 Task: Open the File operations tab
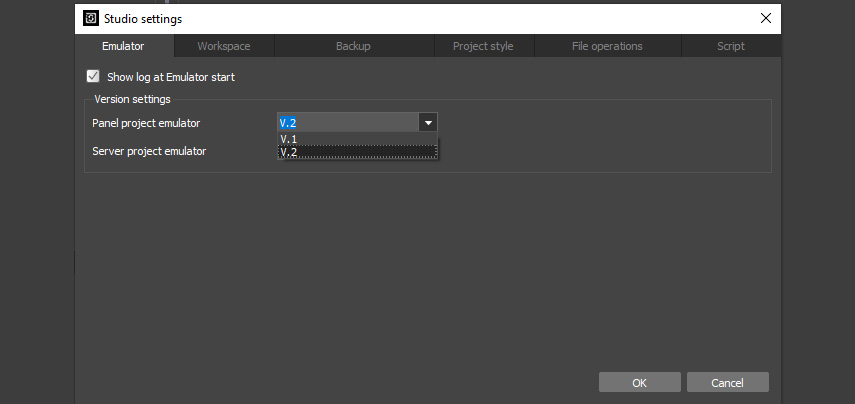(x=607, y=46)
